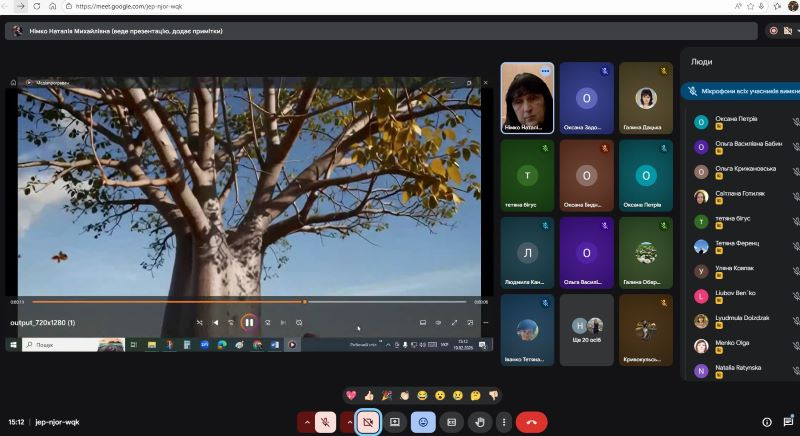Raise hand in the meeting
Image resolution: width=800 pixels, height=436 pixels.
click(480, 422)
